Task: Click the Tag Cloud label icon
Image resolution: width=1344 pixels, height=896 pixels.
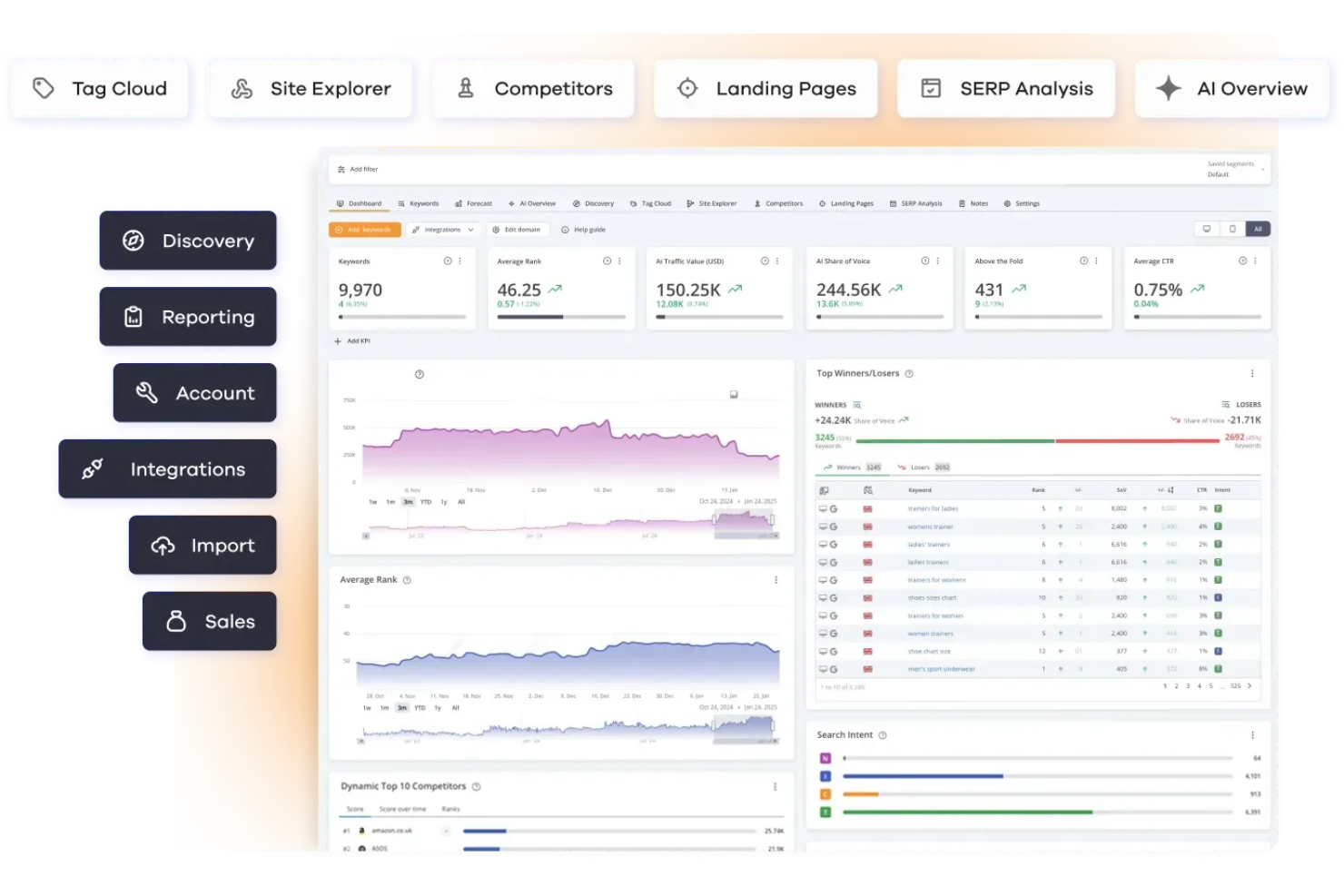Action: click(43, 88)
